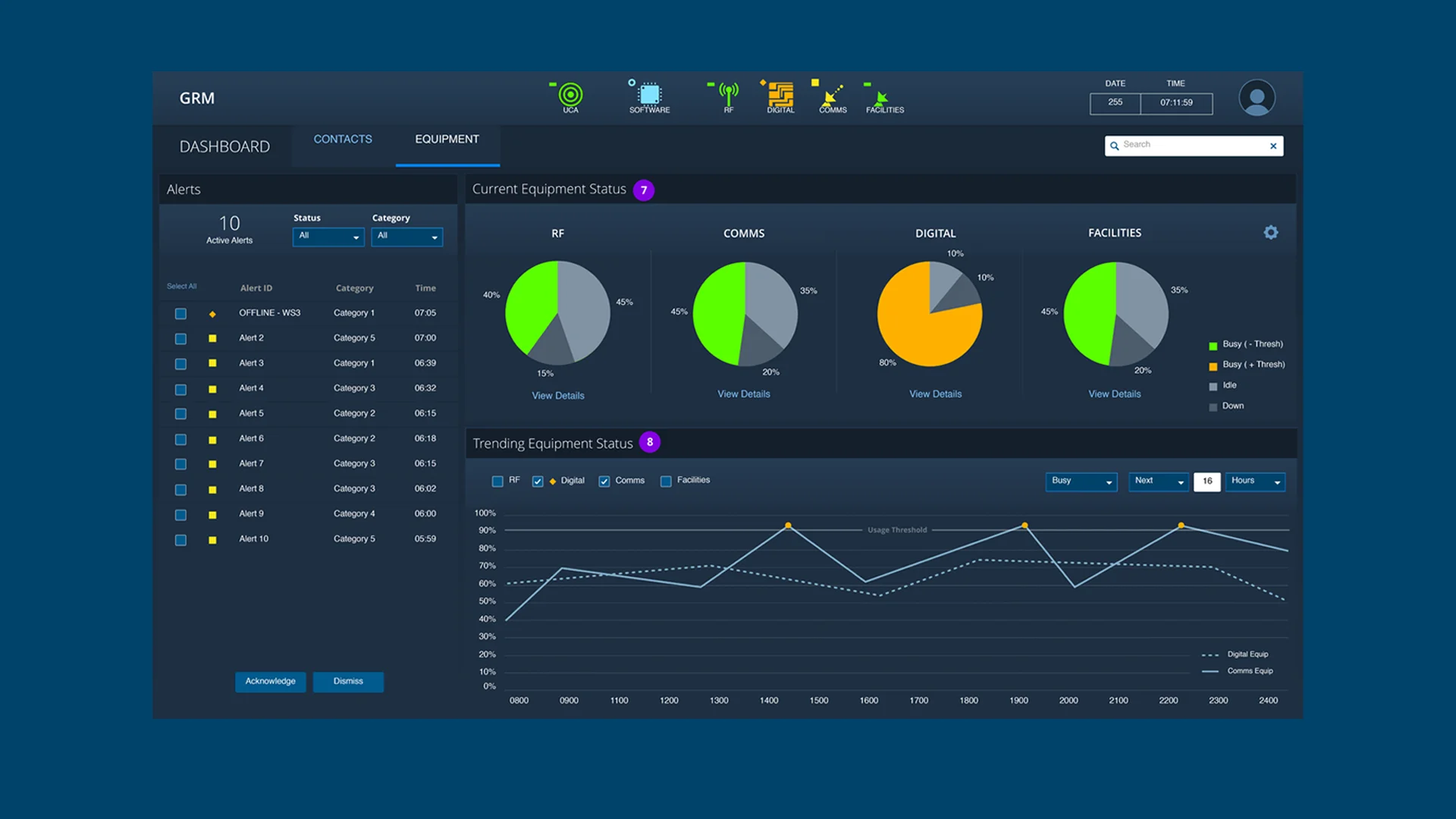Image resolution: width=1456 pixels, height=819 pixels.
Task: Select the RF antenna icon
Action: click(728, 94)
